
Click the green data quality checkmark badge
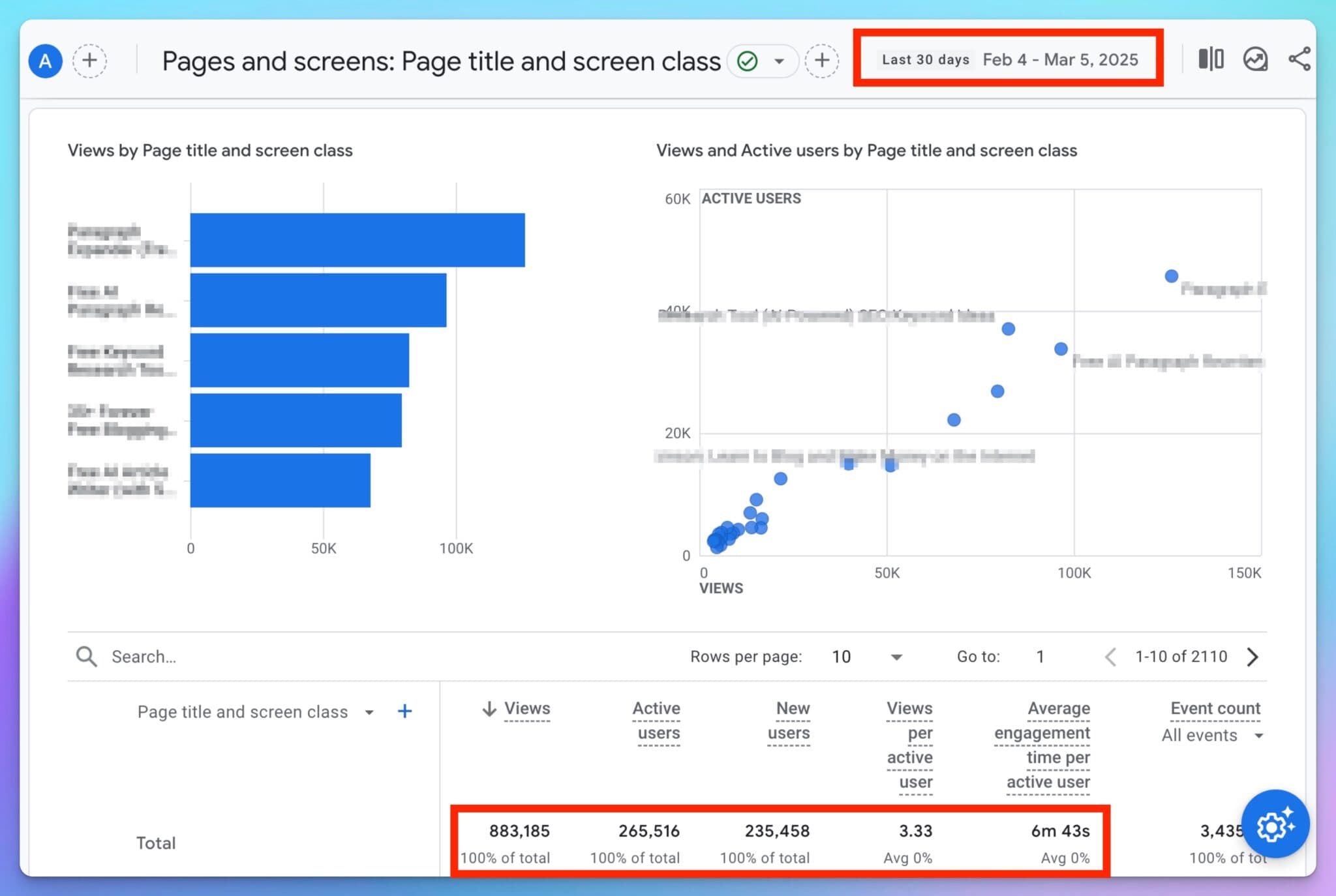coord(747,62)
